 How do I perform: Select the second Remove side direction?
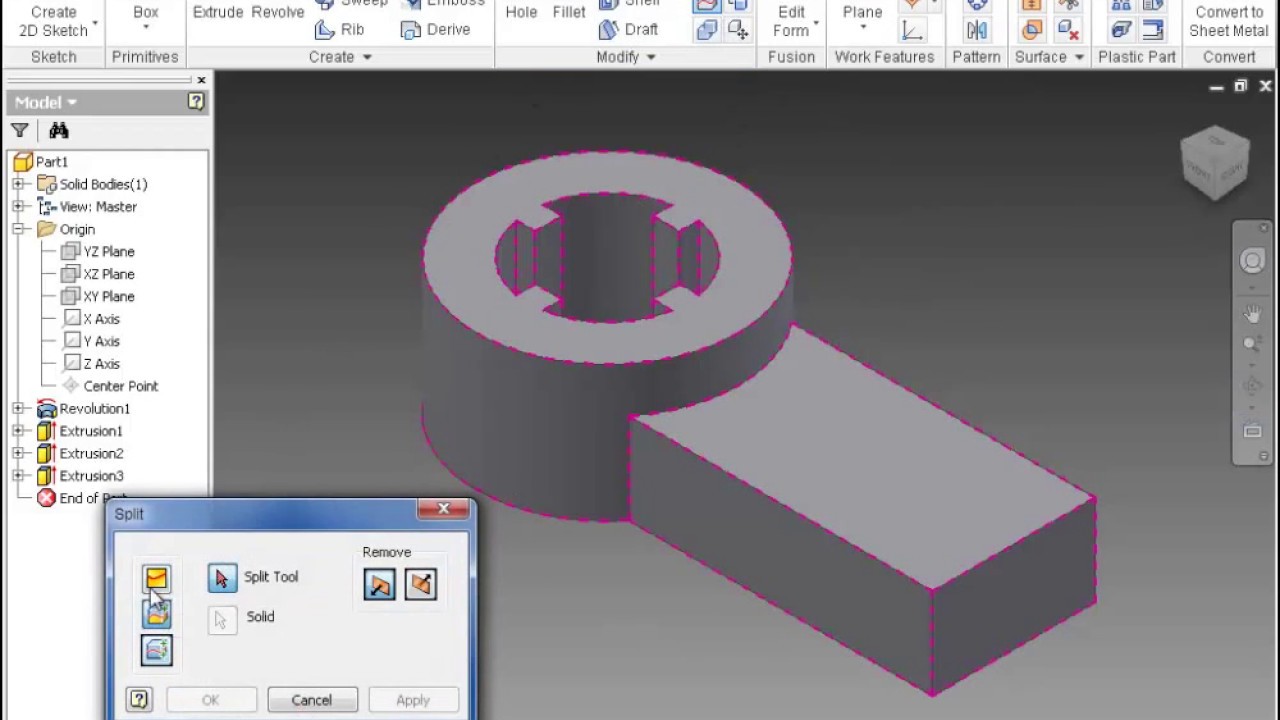[421, 584]
